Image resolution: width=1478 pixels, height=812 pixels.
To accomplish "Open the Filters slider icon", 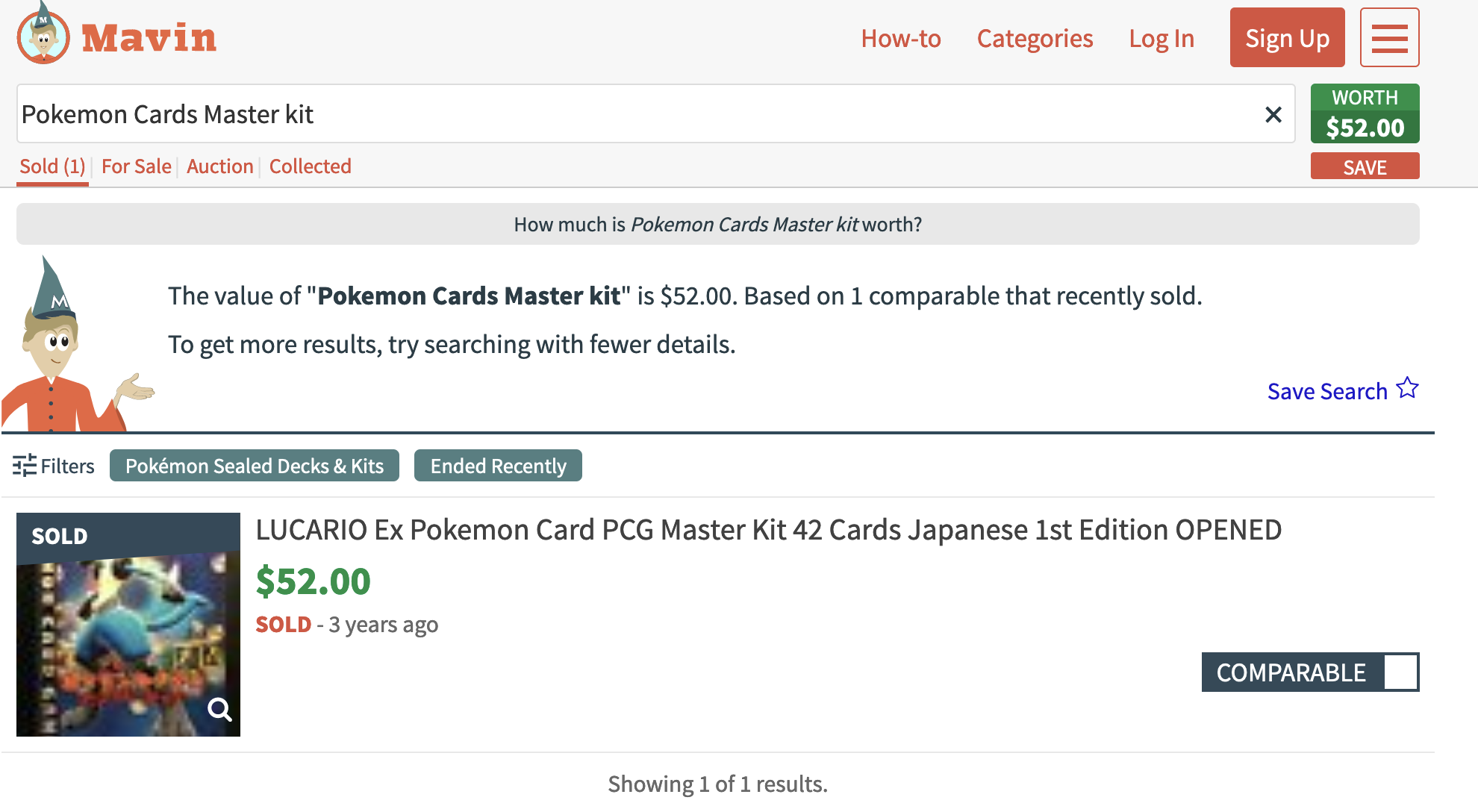I will 25,466.
